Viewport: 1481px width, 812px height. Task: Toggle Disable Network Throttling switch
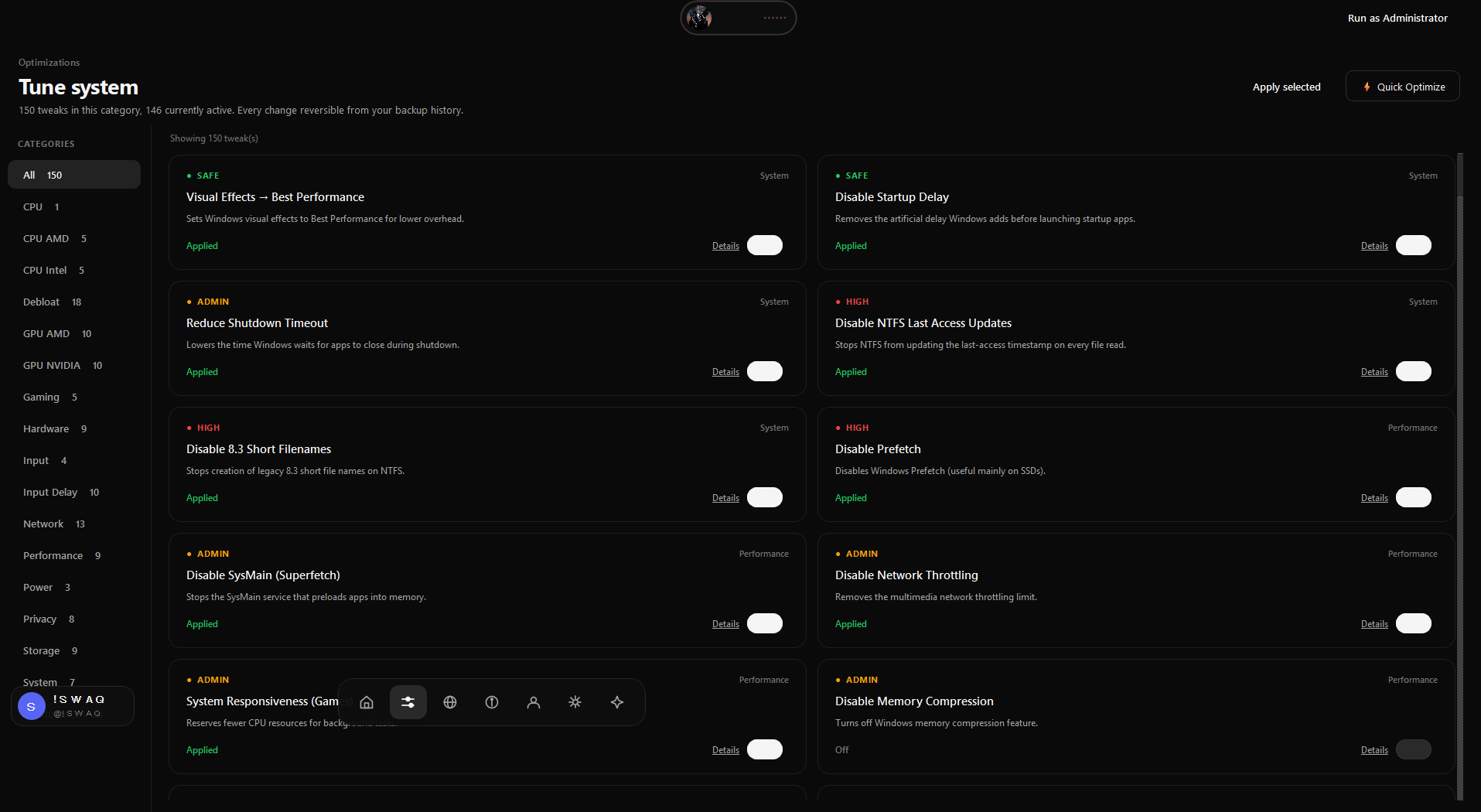coord(1414,623)
